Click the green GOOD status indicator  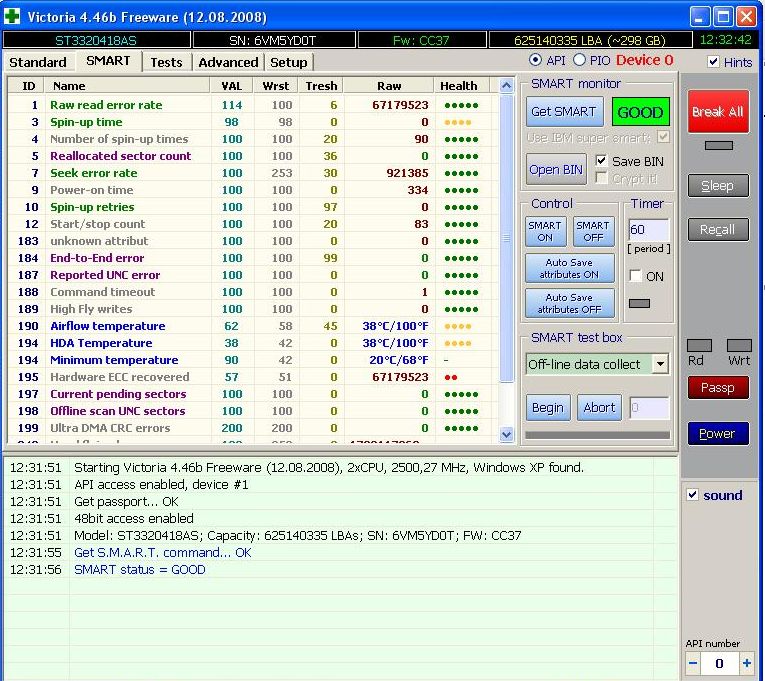[x=640, y=112]
